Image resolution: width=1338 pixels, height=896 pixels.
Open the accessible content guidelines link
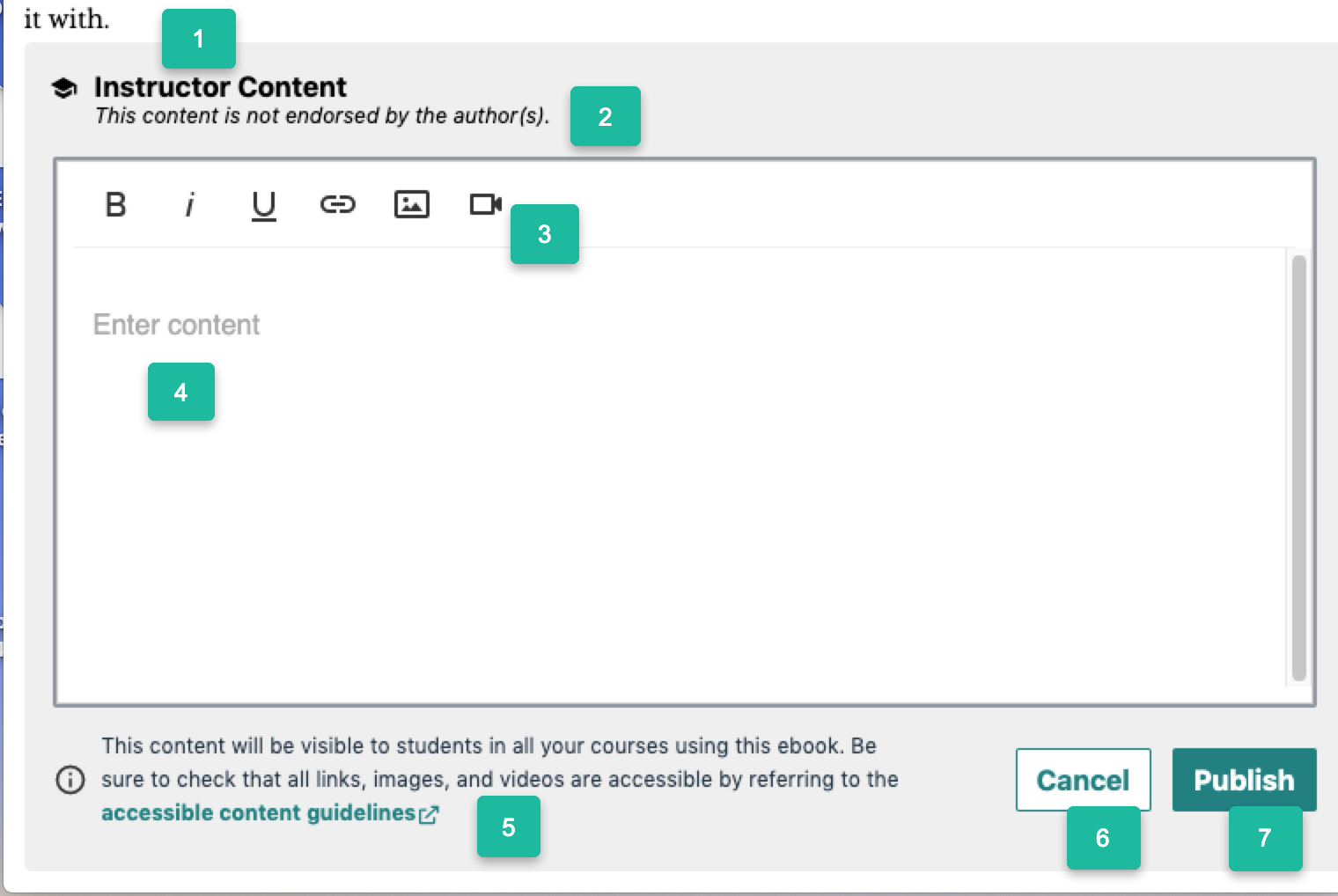(258, 812)
